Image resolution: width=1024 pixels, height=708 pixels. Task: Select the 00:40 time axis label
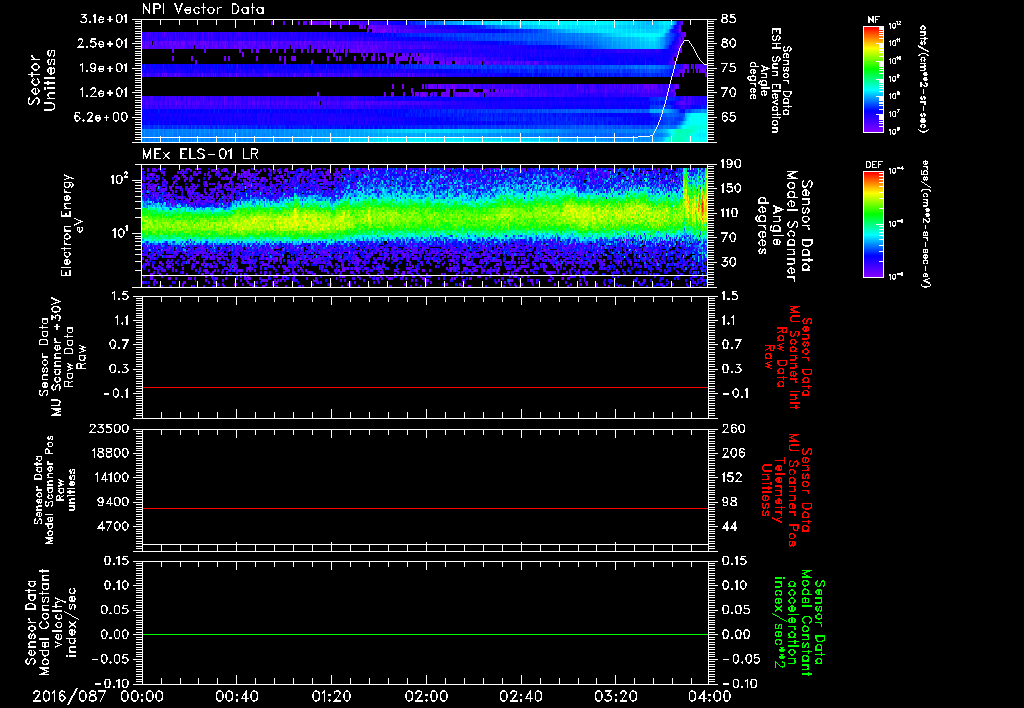click(236, 696)
